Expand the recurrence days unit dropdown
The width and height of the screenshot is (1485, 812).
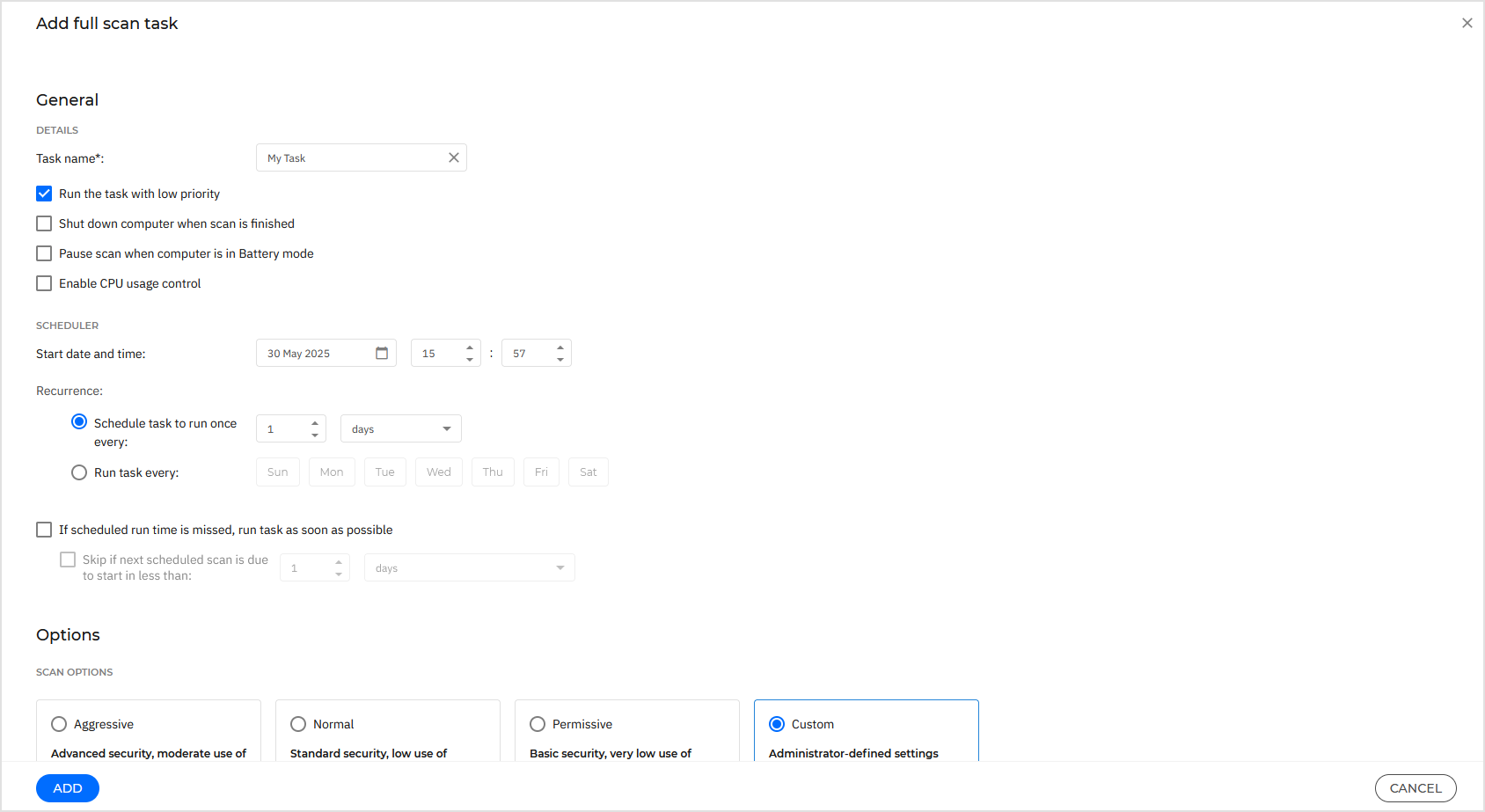[401, 428]
